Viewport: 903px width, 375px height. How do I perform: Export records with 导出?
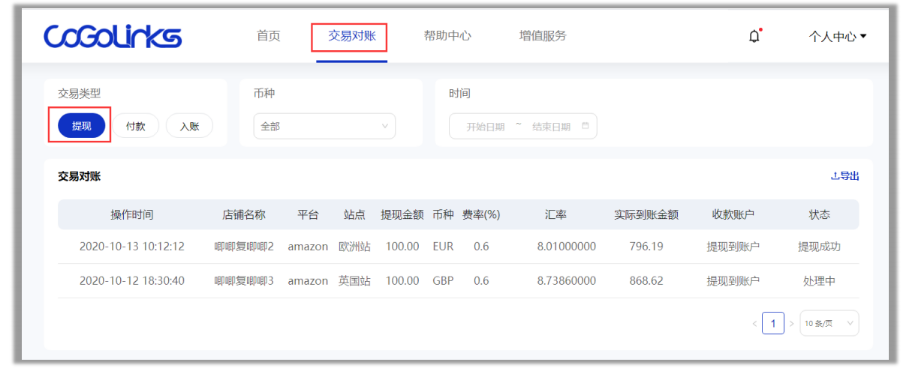click(x=845, y=176)
